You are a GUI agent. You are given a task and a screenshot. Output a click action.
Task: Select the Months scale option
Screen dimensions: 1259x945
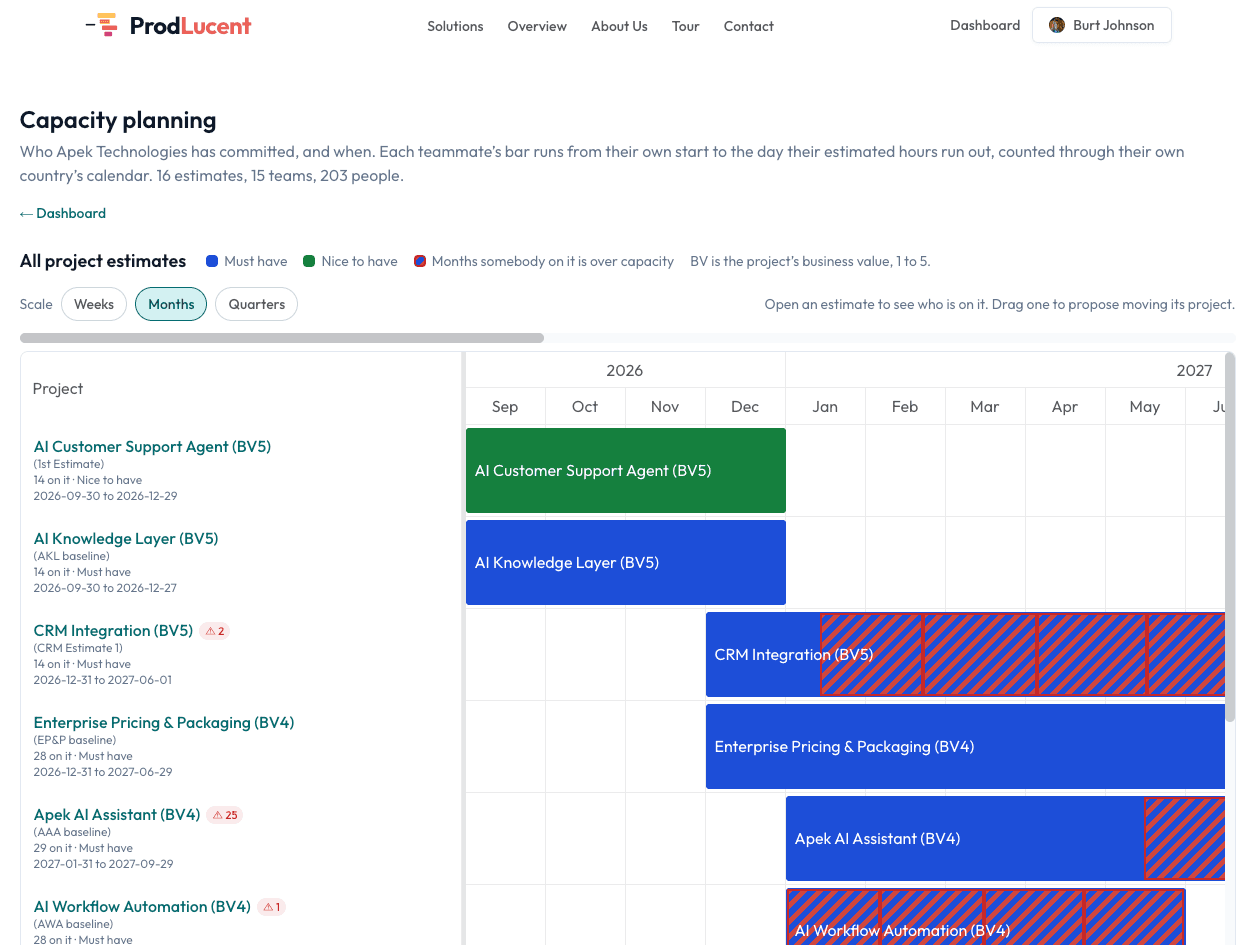(171, 304)
